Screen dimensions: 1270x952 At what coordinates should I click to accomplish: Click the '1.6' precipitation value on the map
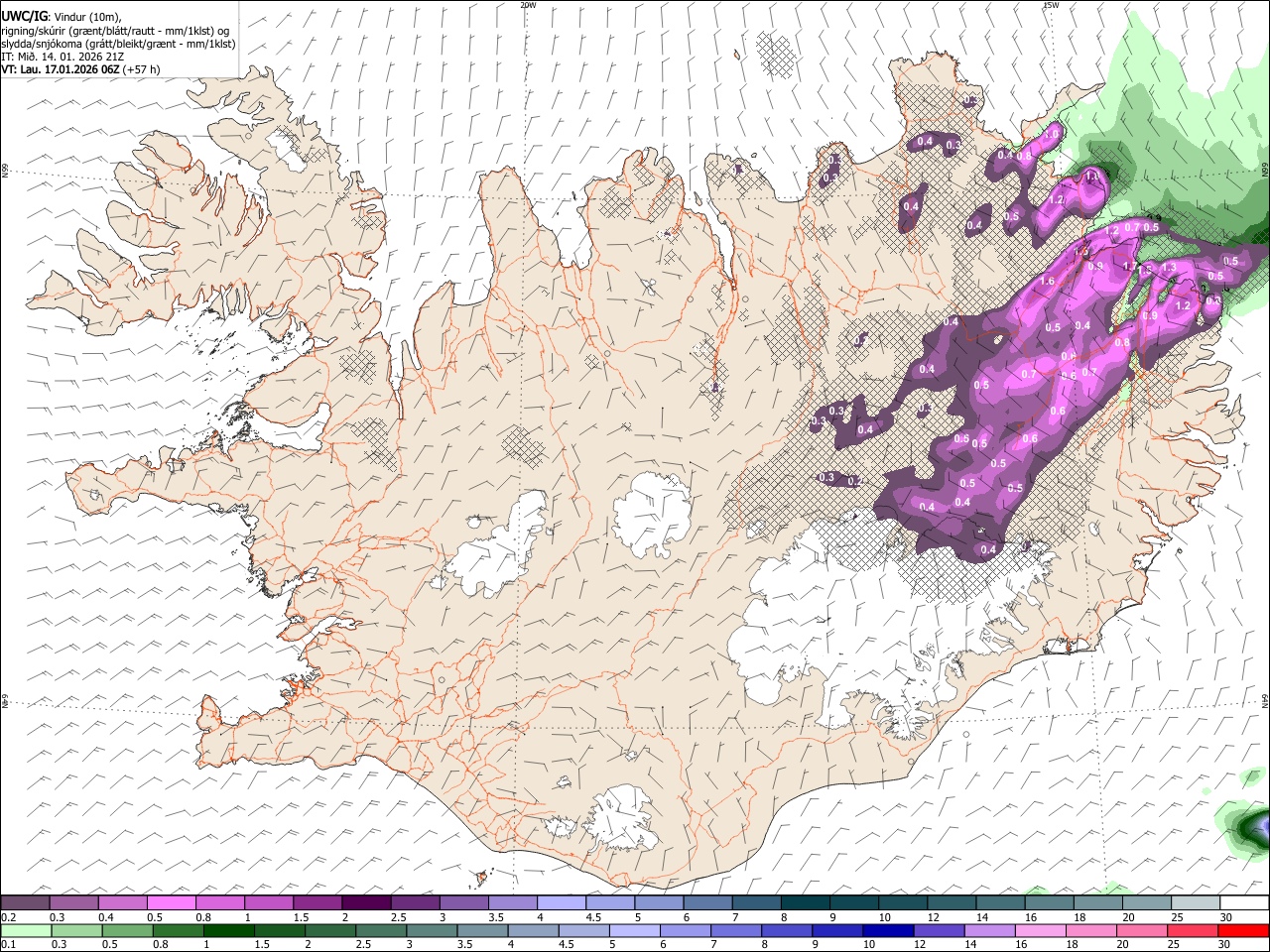1048,282
